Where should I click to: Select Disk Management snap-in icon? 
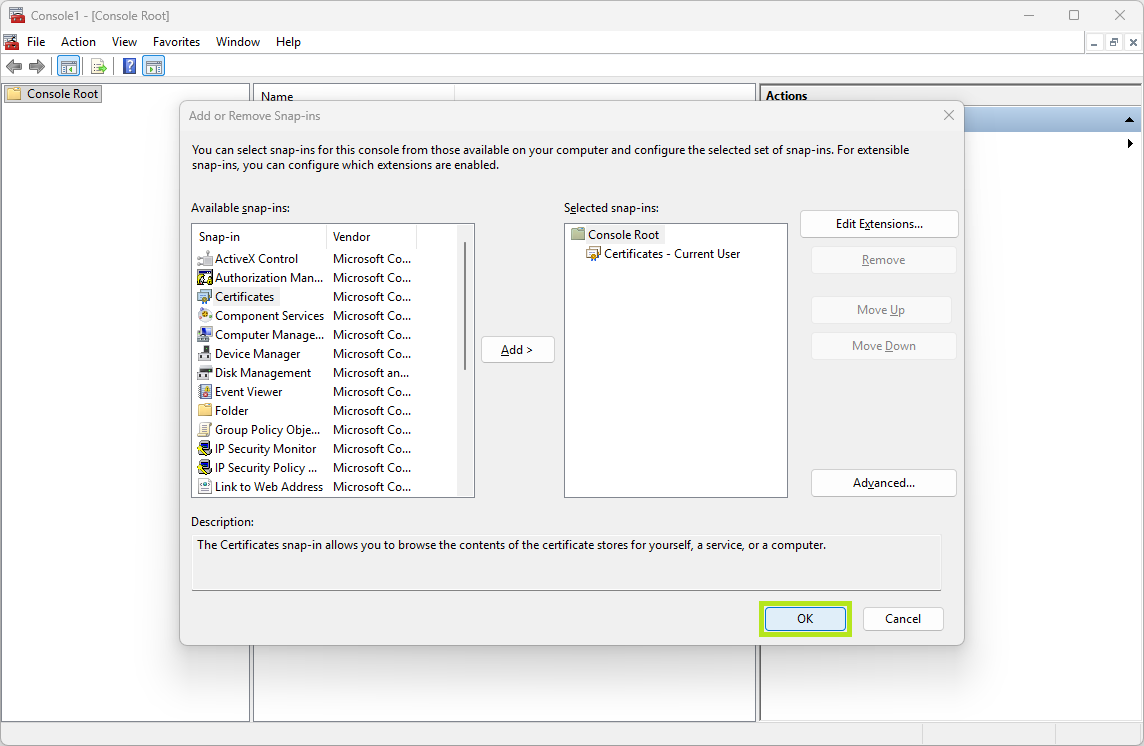click(x=205, y=372)
